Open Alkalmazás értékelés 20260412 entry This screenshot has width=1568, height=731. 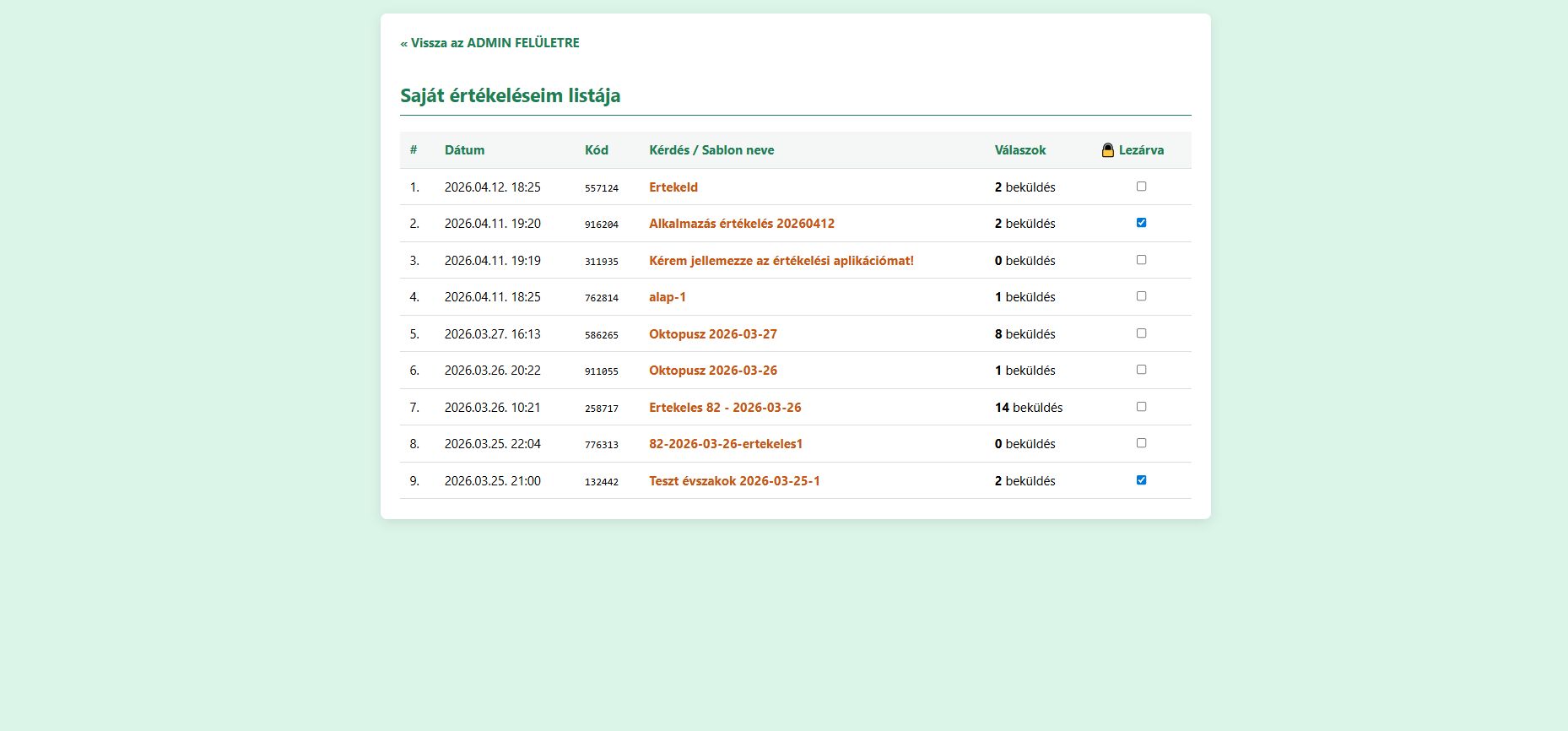tap(741, 224)
